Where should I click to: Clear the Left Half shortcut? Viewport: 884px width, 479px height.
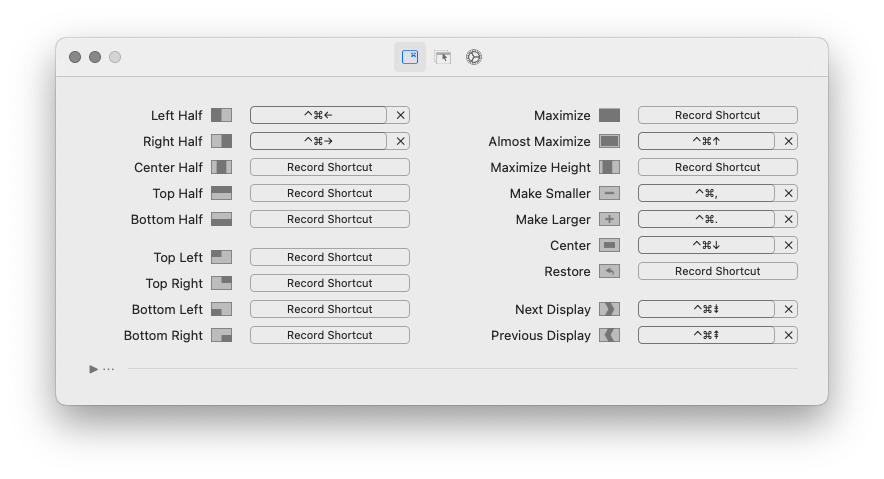(x=400, y=115)
